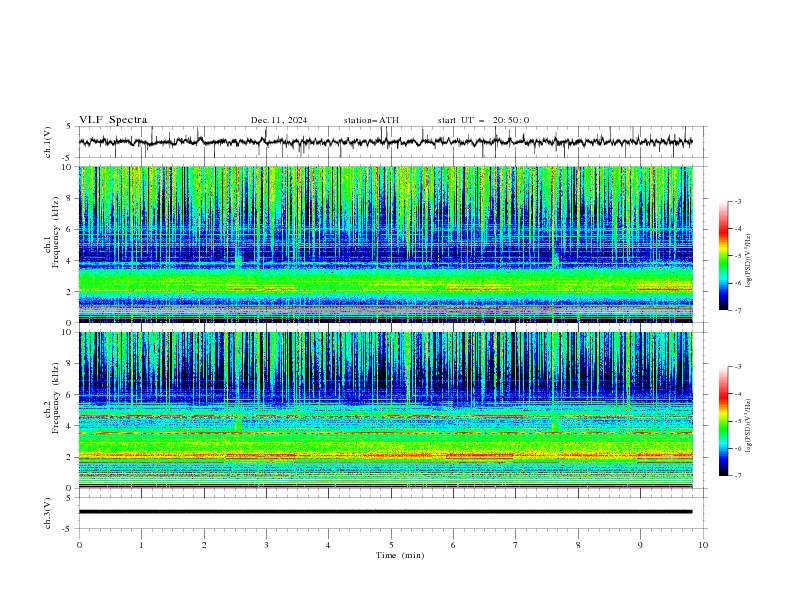Click the 'VLF Spectra' title text

[x=113, y=120]
